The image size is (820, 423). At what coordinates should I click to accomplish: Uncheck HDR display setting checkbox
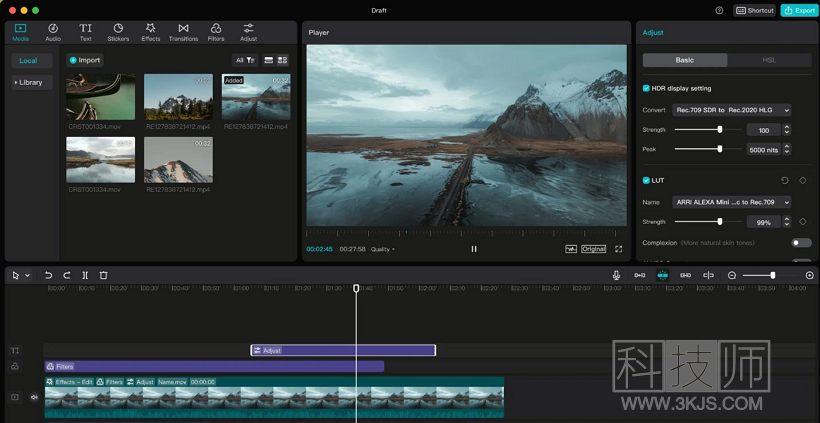click(x=646, y=88)
